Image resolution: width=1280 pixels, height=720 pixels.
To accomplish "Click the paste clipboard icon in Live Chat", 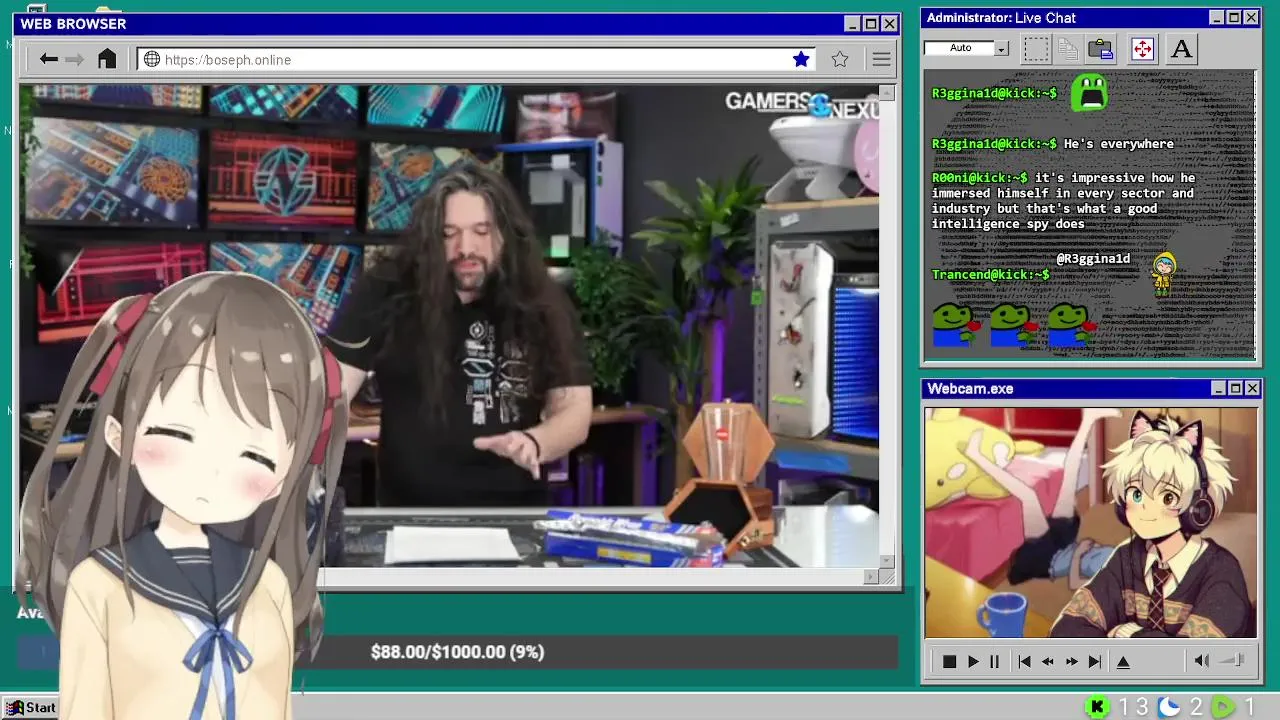I will pyautogui.click(x=1101, y=48).
